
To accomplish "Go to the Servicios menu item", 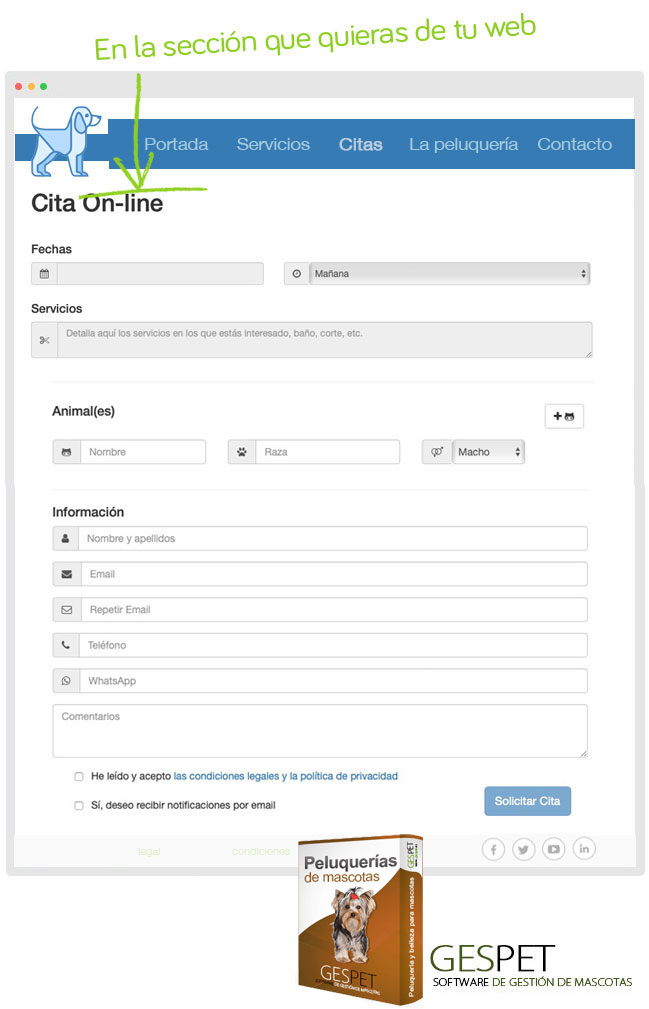I will click(x=273, y=144).
